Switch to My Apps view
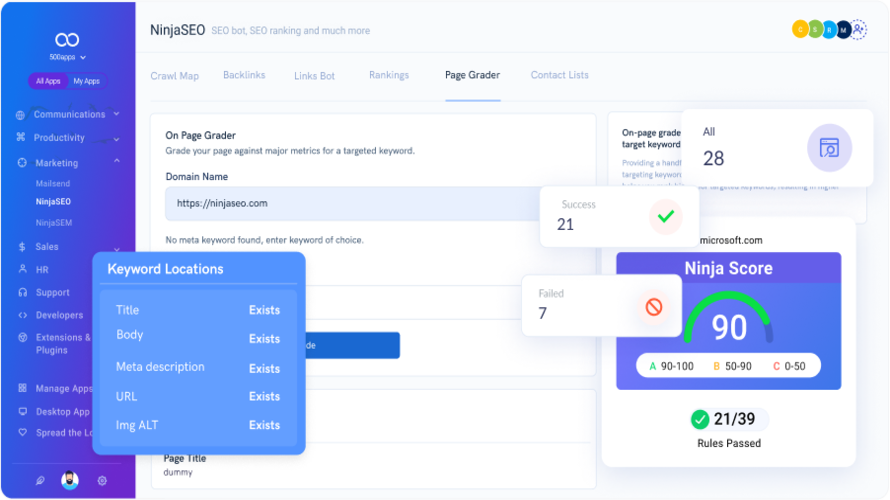The width and height of the screenshot is (890, 500). click(x=86, y=81)
